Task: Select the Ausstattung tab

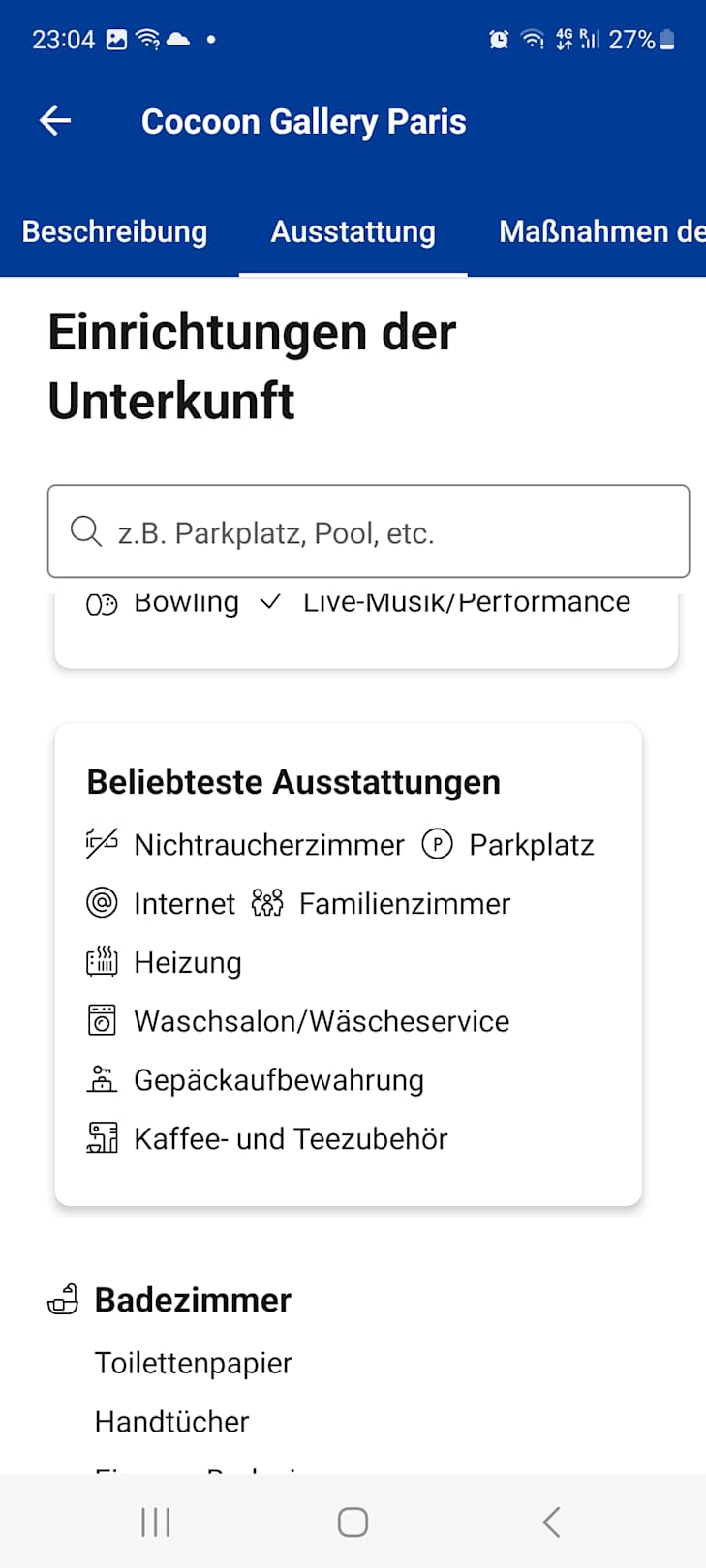Action: coord(353,232)
